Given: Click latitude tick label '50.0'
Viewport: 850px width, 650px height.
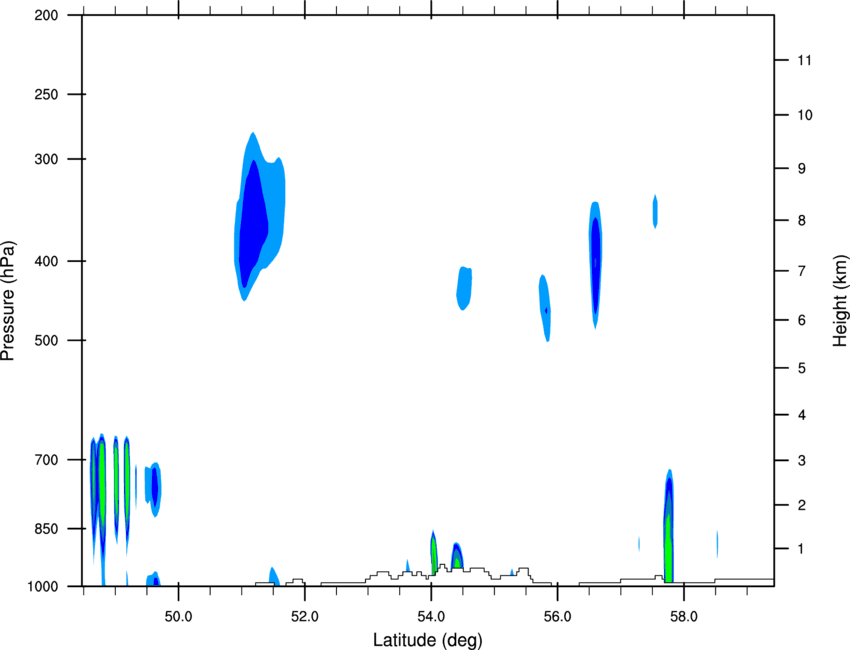Looking at the screenshot, I should click(178, 617).
